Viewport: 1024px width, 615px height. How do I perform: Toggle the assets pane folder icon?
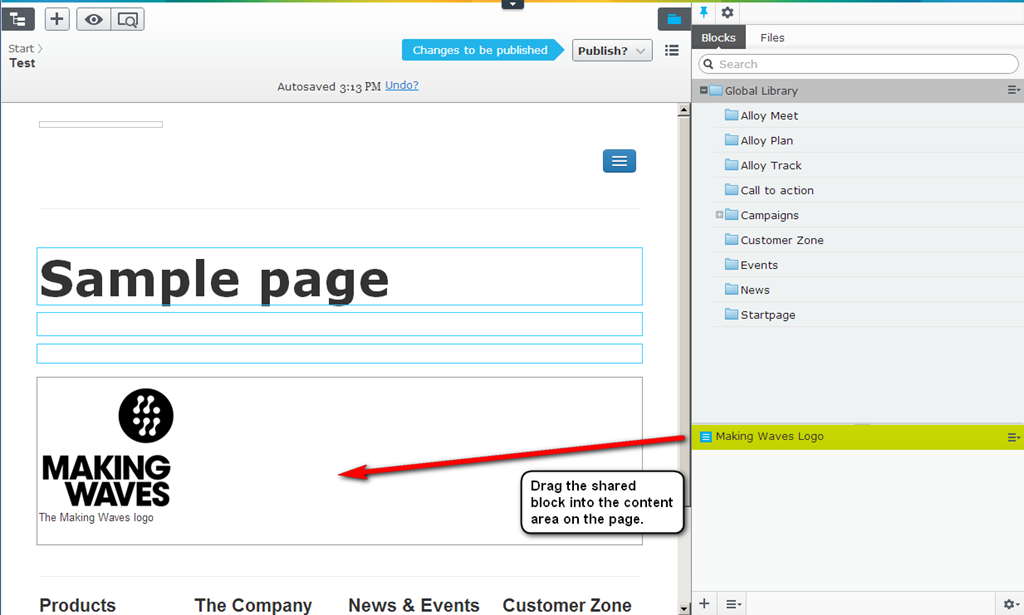click(x=673, y=19)
